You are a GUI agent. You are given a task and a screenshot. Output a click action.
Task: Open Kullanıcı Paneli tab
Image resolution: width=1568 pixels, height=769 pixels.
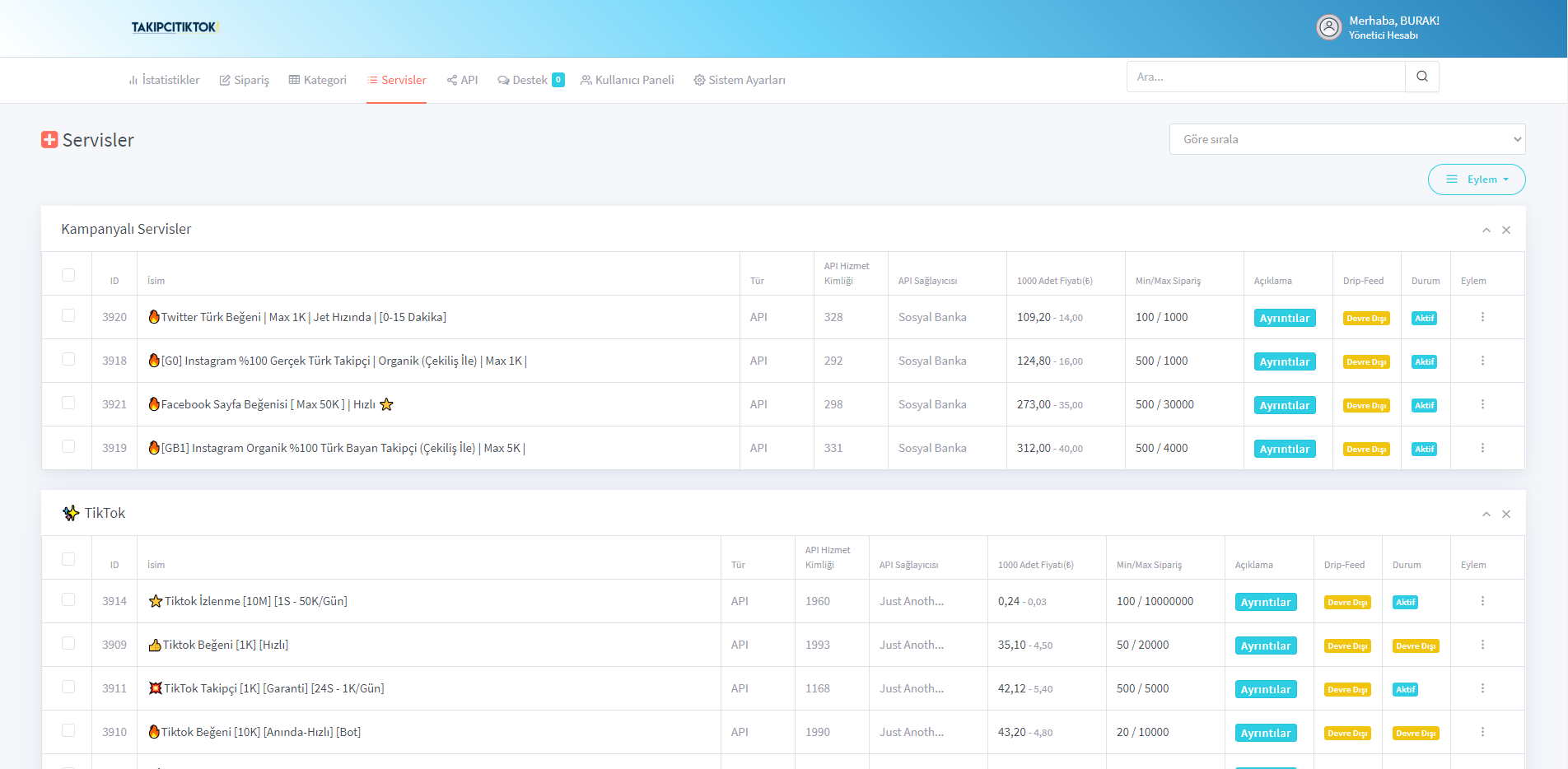(627, 80)
